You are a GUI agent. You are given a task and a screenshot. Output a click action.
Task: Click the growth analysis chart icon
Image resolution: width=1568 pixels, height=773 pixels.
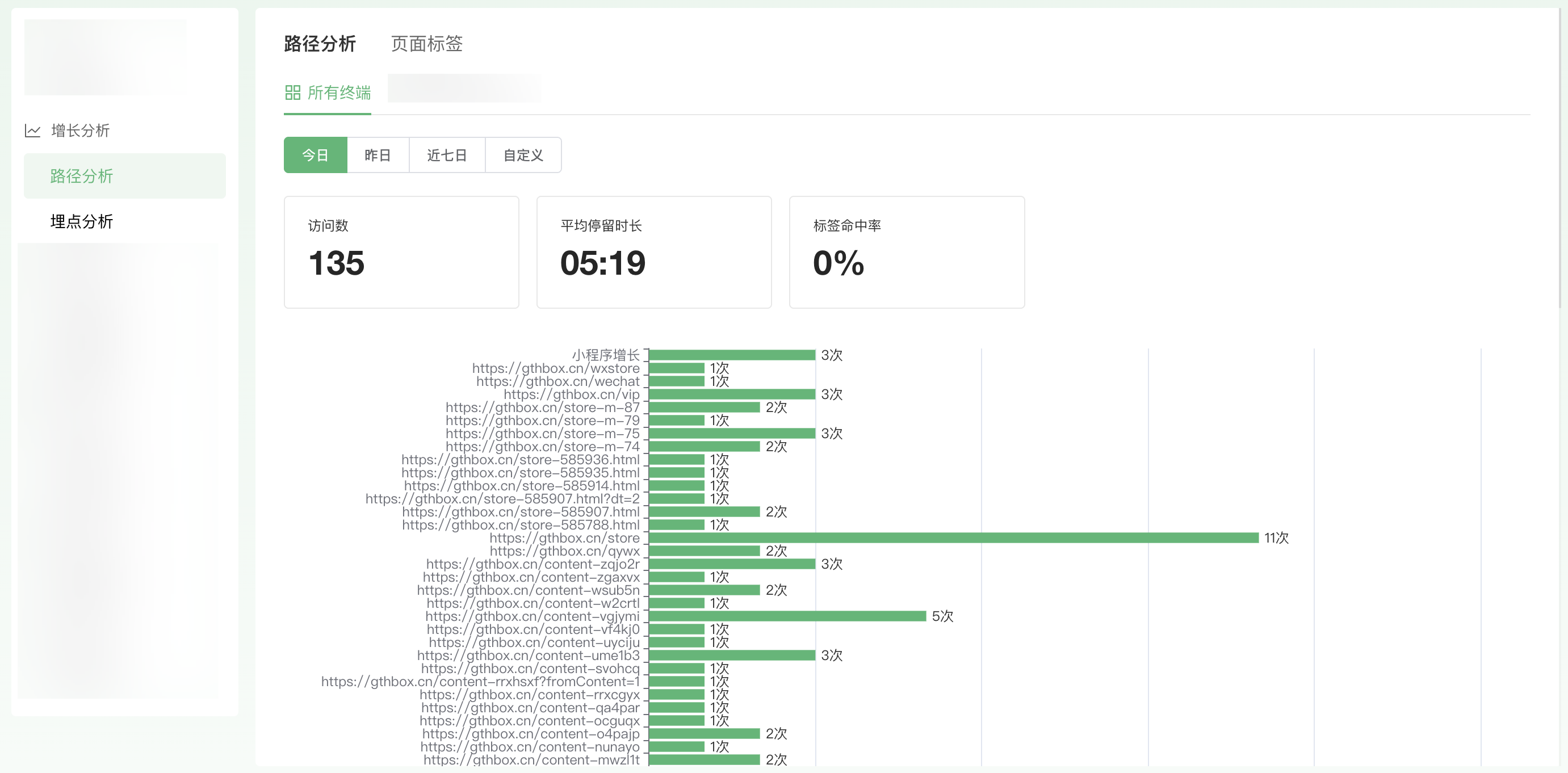coord(32,131)
